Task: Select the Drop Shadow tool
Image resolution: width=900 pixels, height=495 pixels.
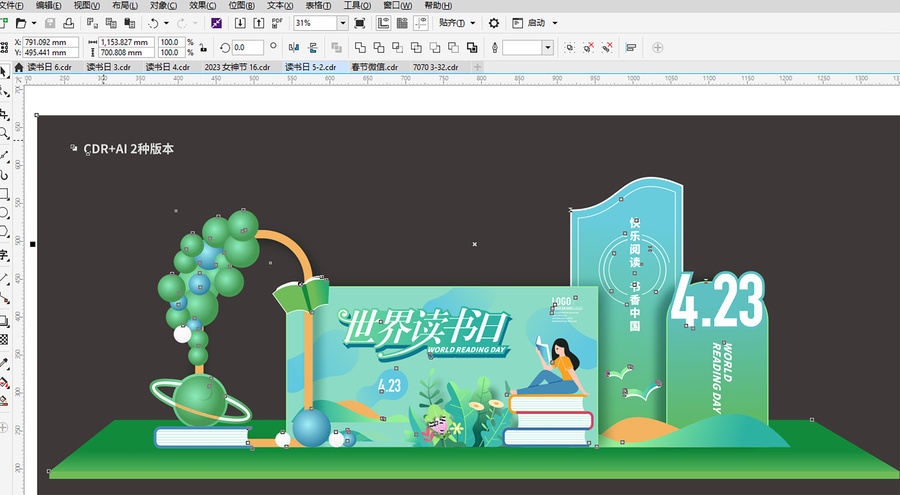Action: (4, 320)
